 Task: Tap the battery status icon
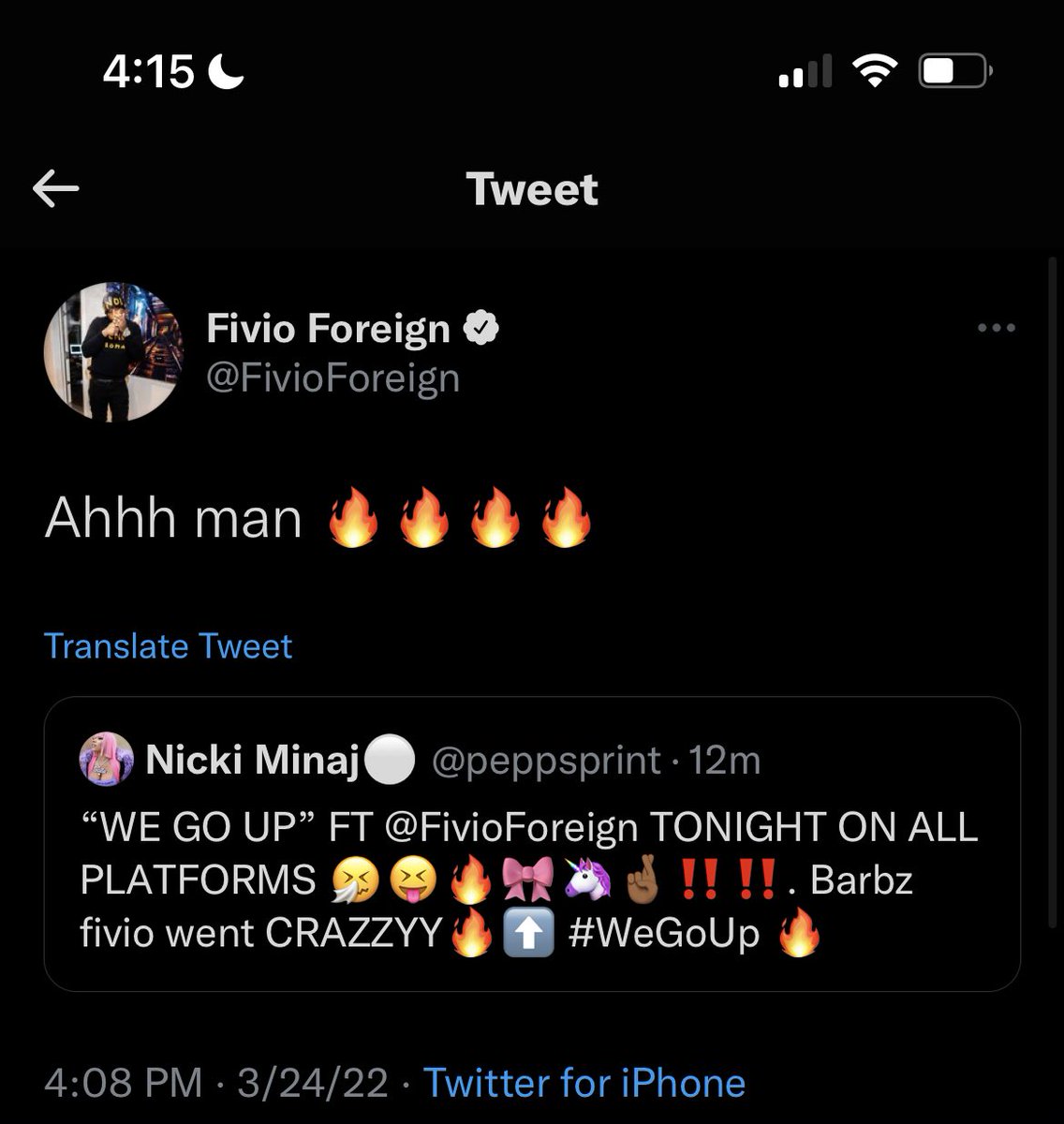coord(955,71)
